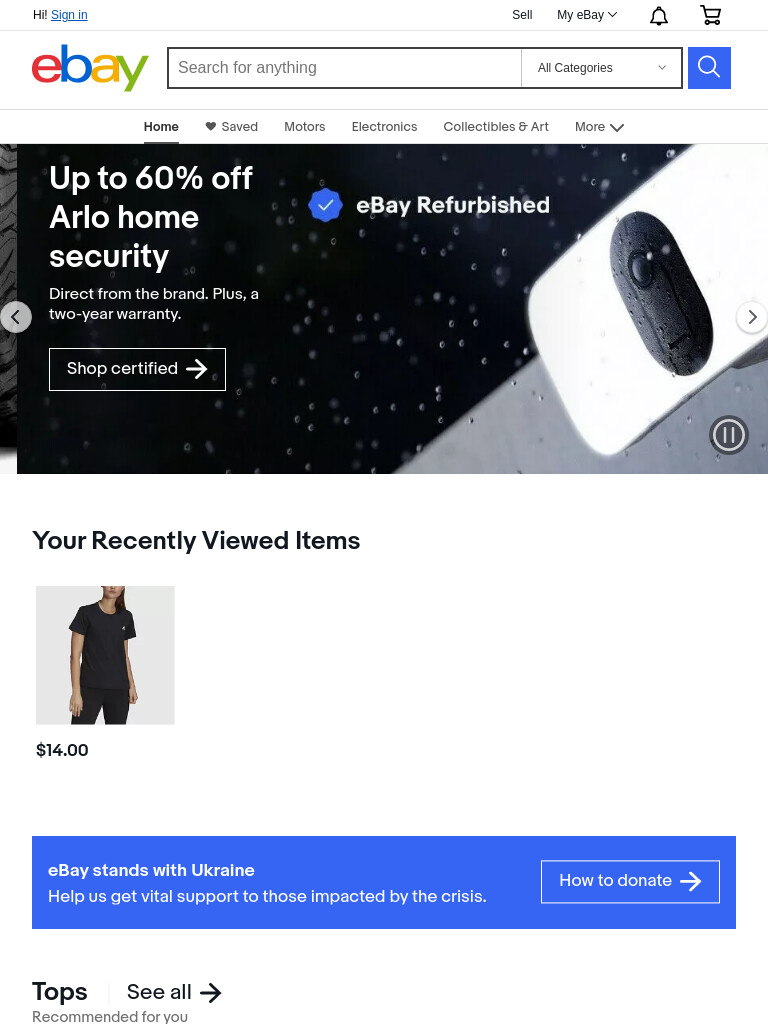This screenshot has width=768, height=1024.
Task: Expand the More navigation menu
Action: pyautogui.click(x=600, y=127)
